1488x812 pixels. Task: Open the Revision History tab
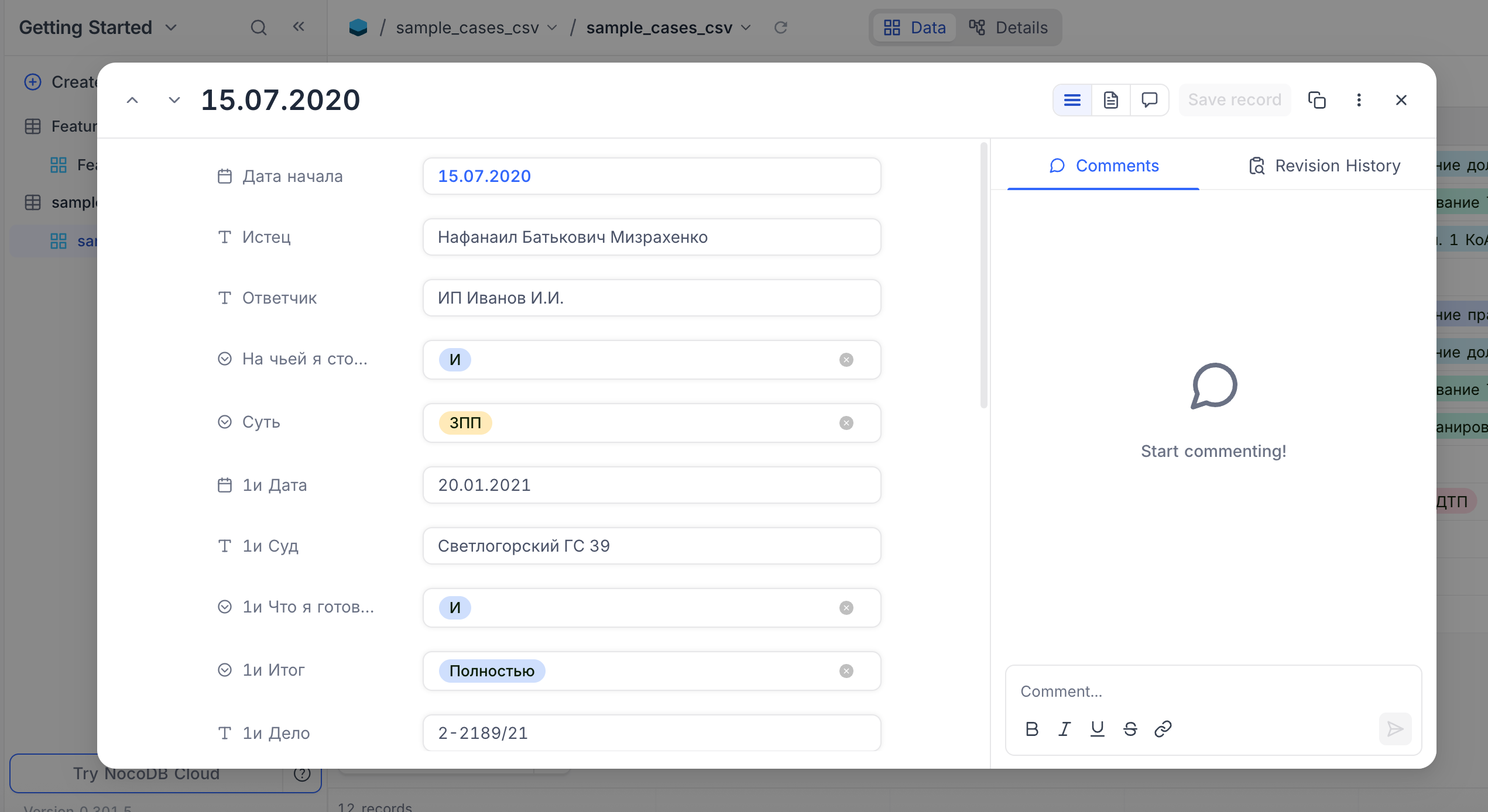(1324, 166)
